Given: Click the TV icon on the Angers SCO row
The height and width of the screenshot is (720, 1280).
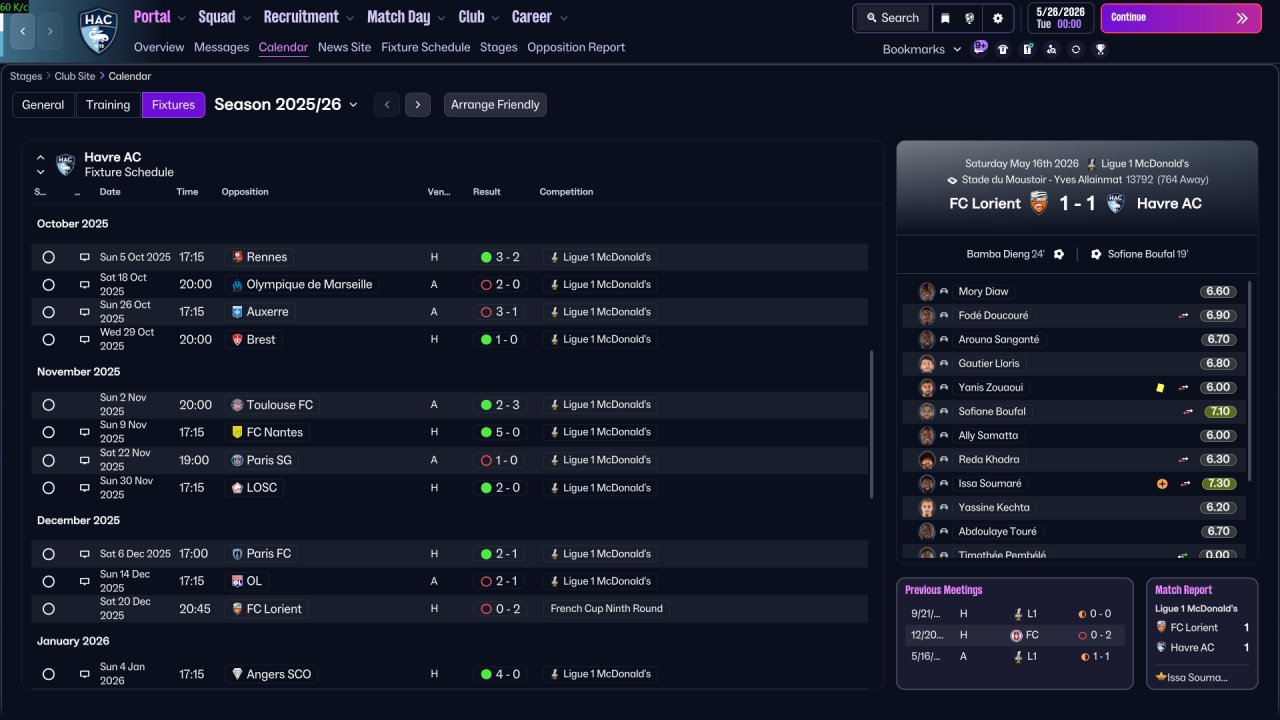Looking at the screenshot, I should pyautogui.click(x=85, y=674).
